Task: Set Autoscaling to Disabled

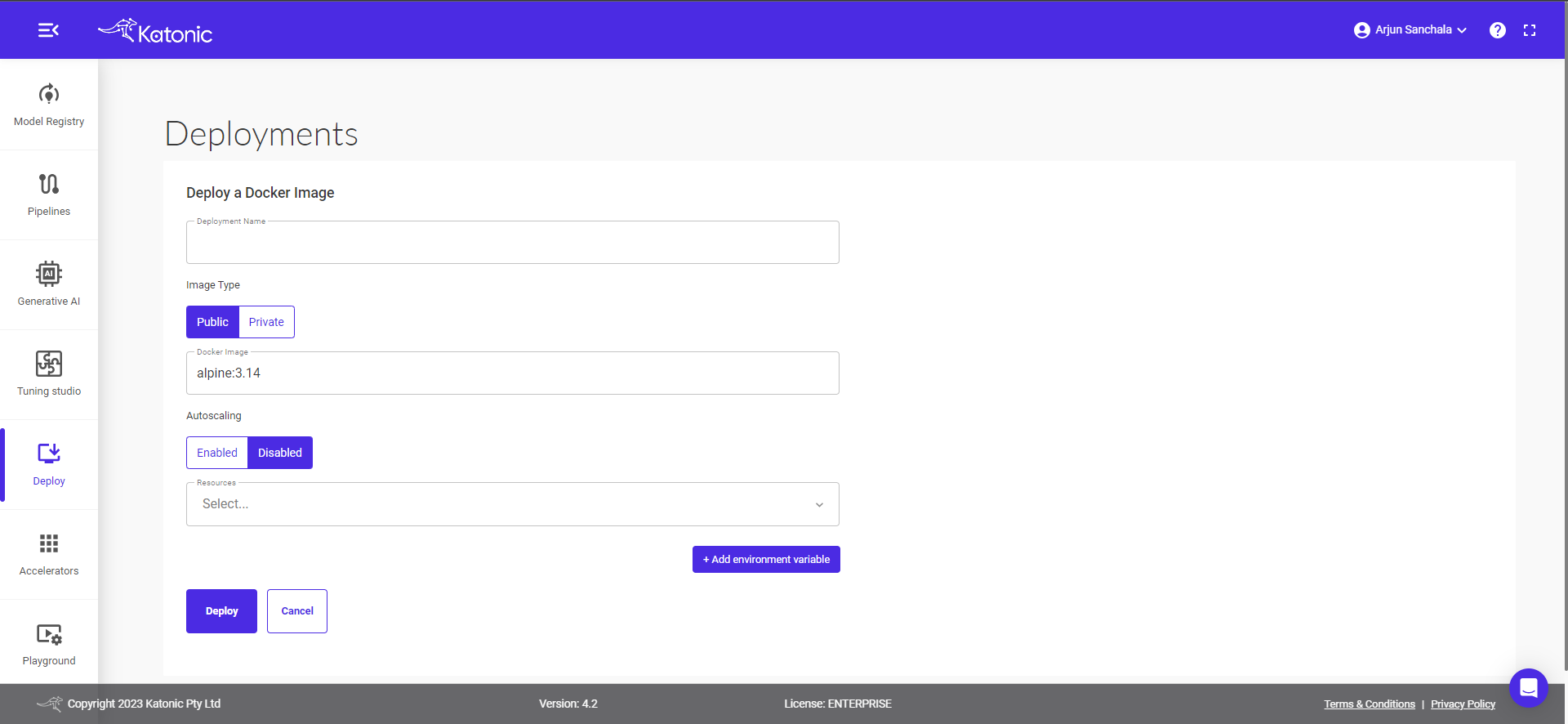Action: pos(280,453)
